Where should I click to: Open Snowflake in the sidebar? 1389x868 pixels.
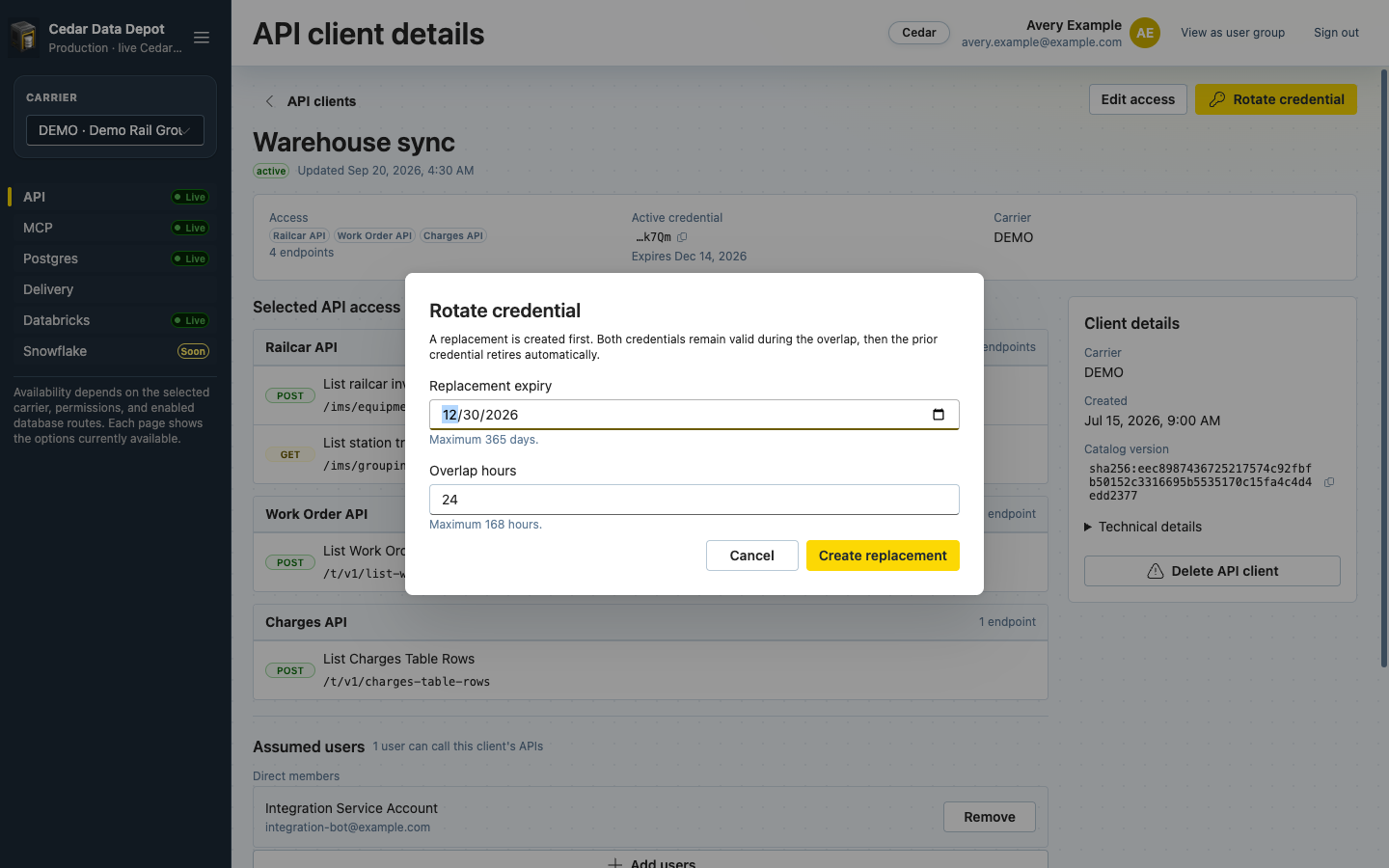pos(115,351)
